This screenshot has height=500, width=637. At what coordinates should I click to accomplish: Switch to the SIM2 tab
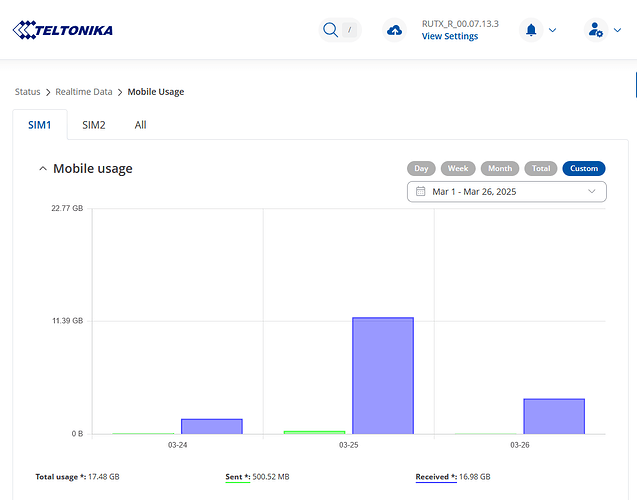[x=94, y=125]
